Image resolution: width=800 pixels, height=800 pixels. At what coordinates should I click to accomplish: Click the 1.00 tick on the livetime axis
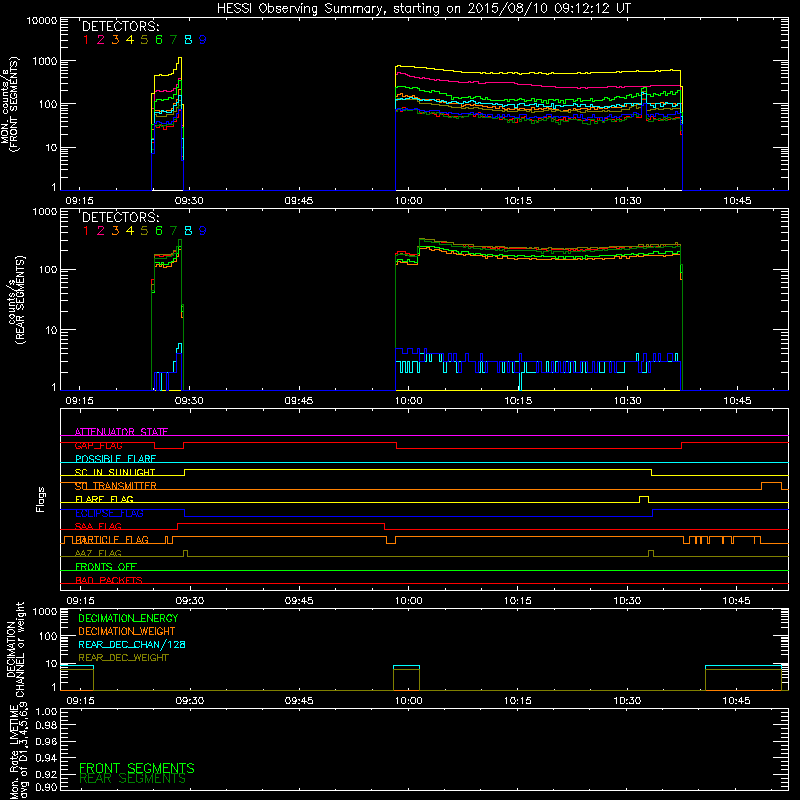[x=46, y=712]
